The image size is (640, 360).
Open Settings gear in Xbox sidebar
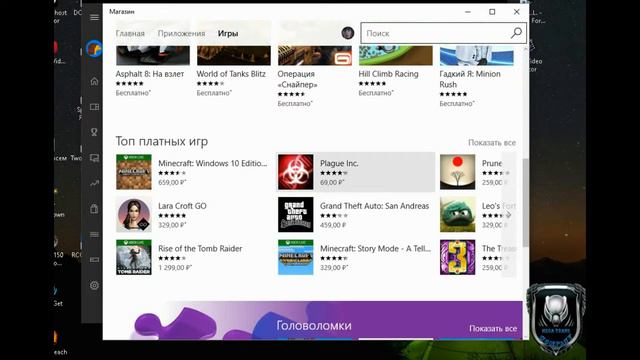(94, 285)
